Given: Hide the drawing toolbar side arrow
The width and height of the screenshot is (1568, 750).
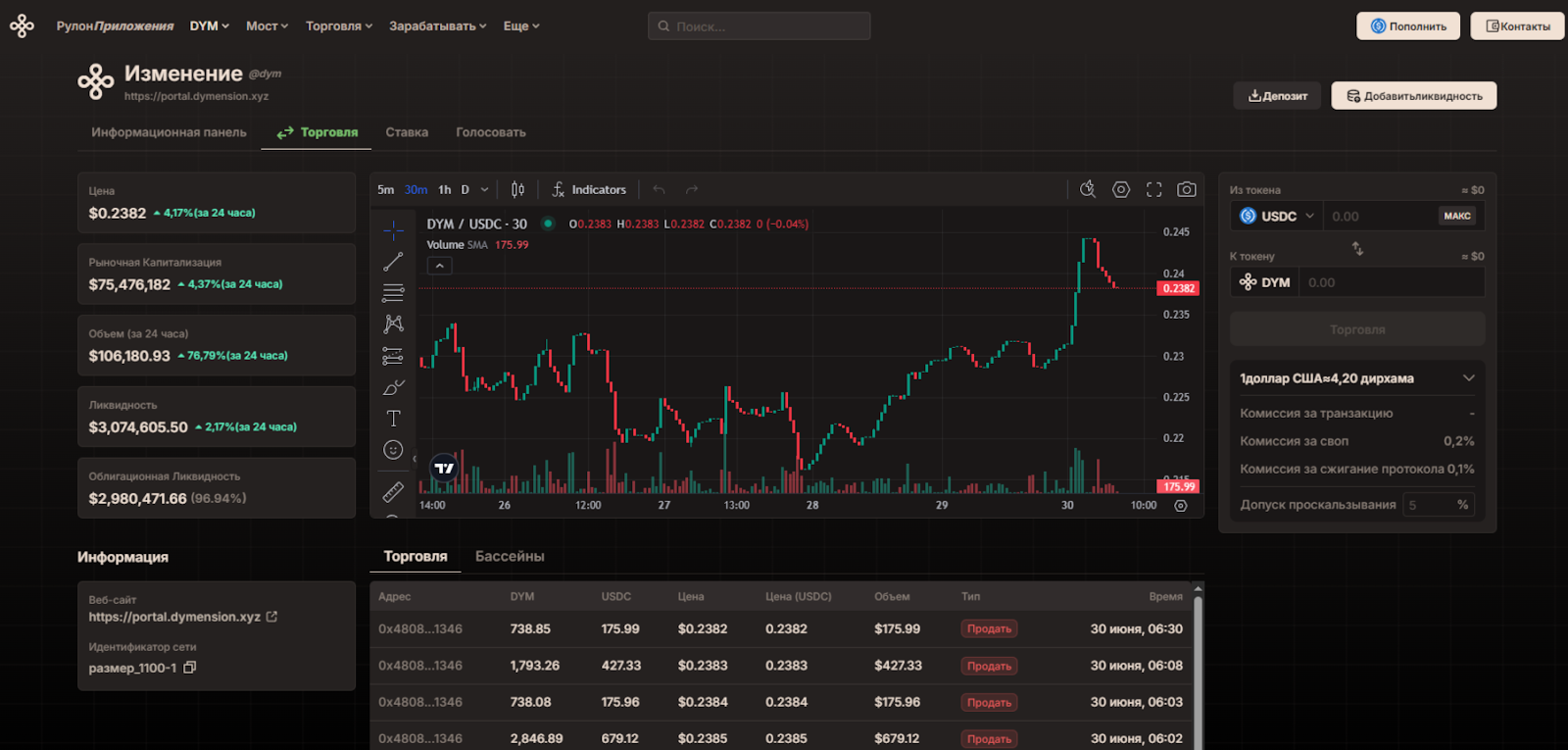Looking at the screenshot, I should [414, 459].
